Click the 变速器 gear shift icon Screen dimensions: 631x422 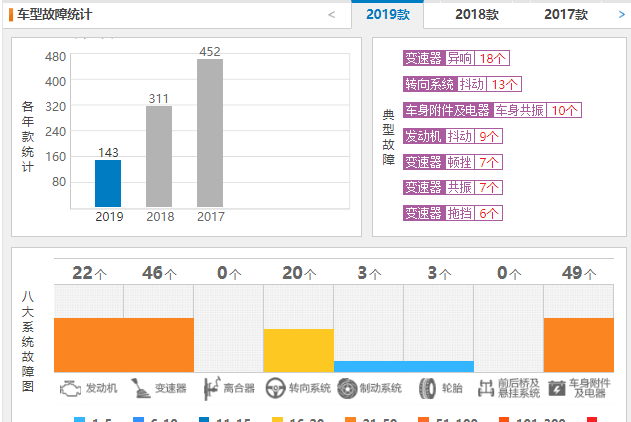(x=140, y=388)
